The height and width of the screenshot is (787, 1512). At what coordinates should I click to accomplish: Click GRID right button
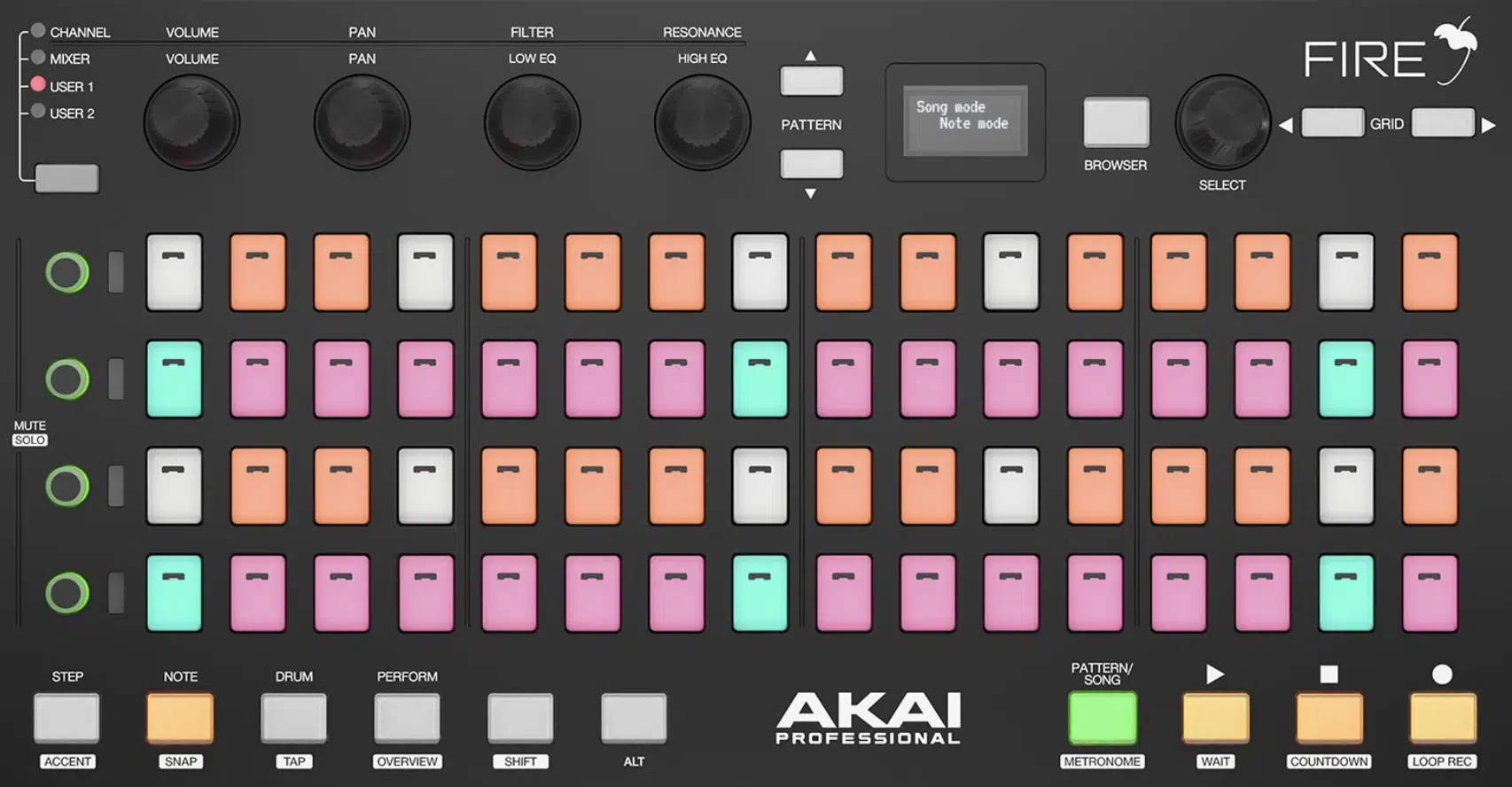[1443, 123]
